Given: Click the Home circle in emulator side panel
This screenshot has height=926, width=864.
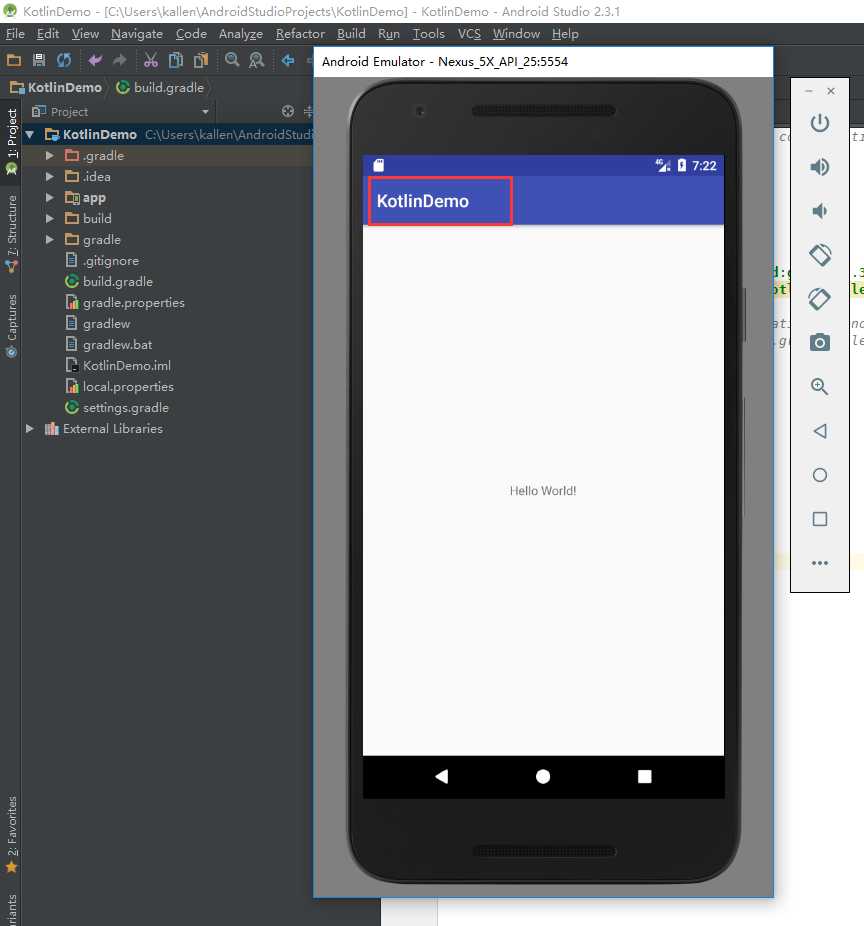Looking at the screenshot, I should click(820, 475).
